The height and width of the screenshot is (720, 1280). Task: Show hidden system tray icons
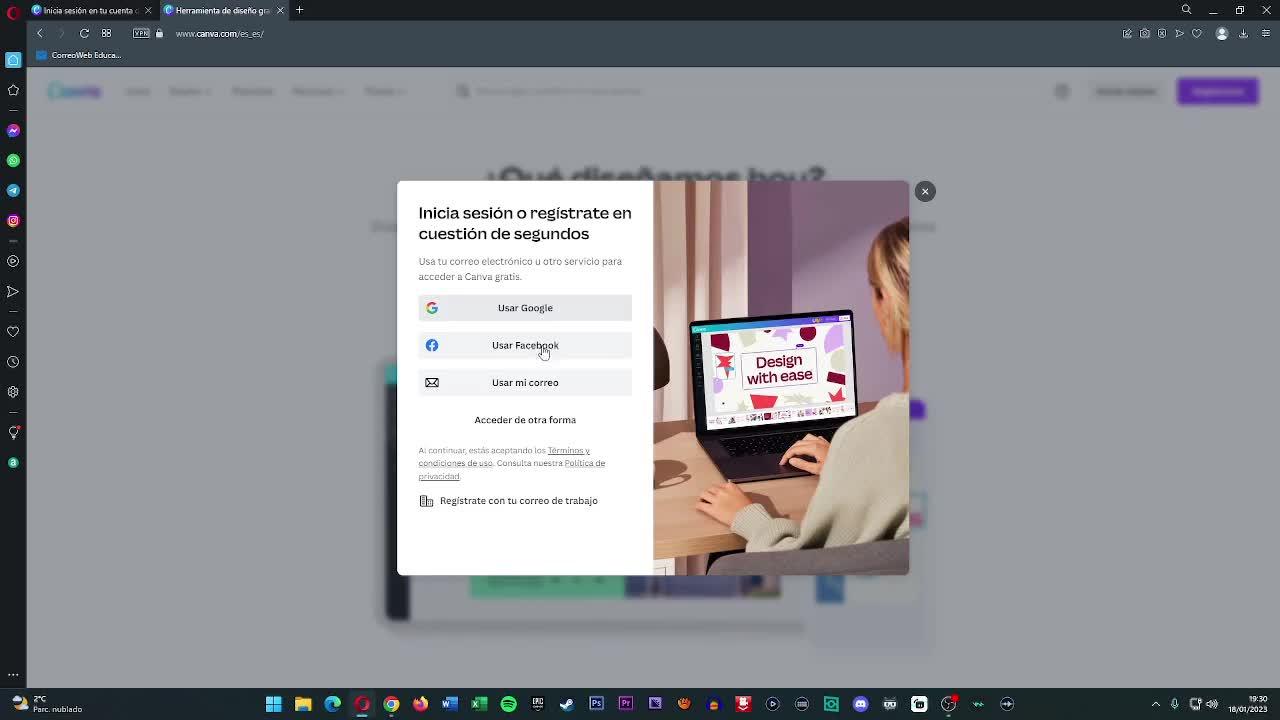point(1156,704)
